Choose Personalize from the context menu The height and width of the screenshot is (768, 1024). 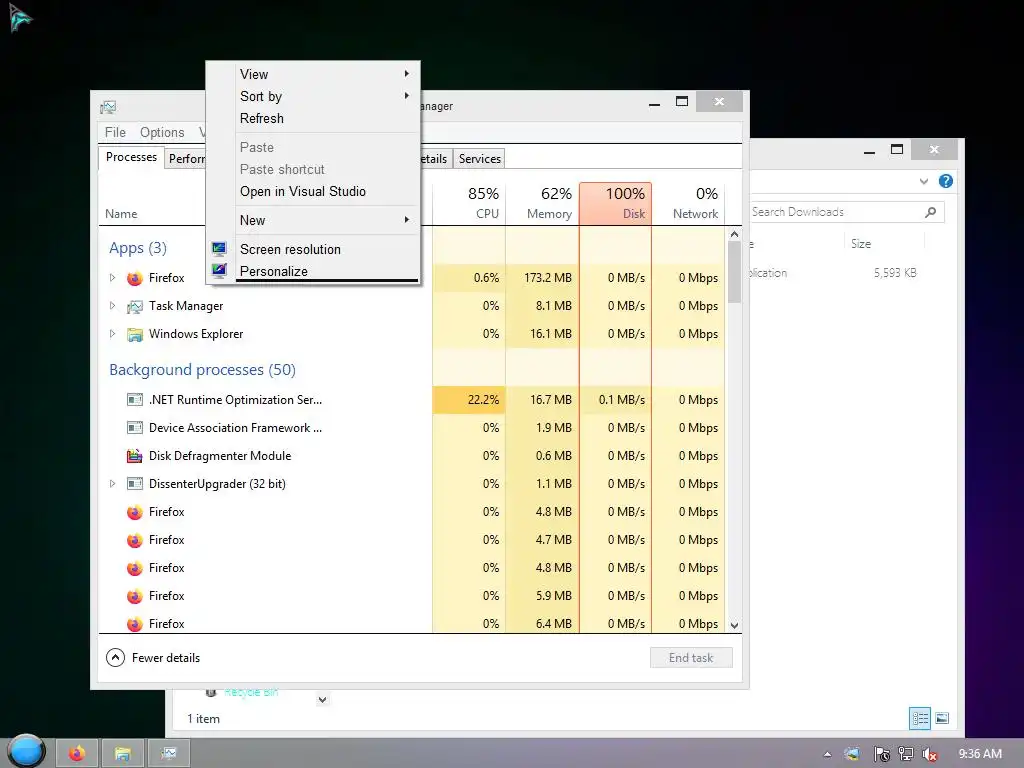click(327, 271)
